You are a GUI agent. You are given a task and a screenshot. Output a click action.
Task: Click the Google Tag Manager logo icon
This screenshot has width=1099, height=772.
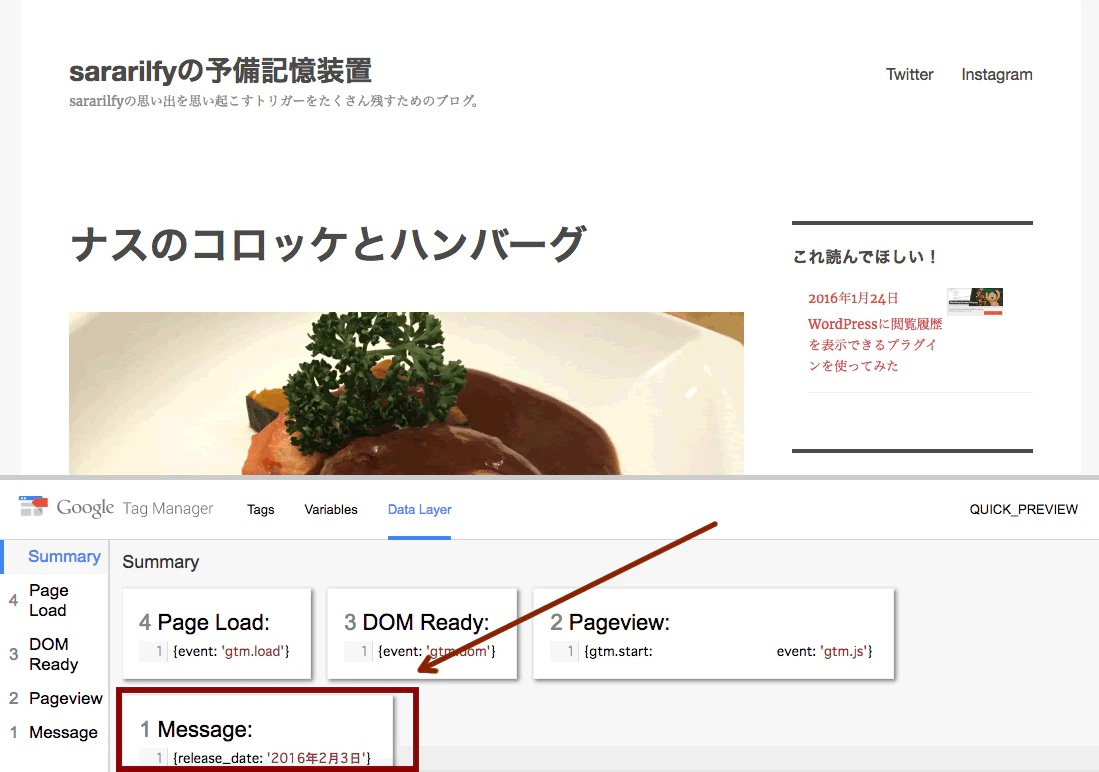coord(33,506)
